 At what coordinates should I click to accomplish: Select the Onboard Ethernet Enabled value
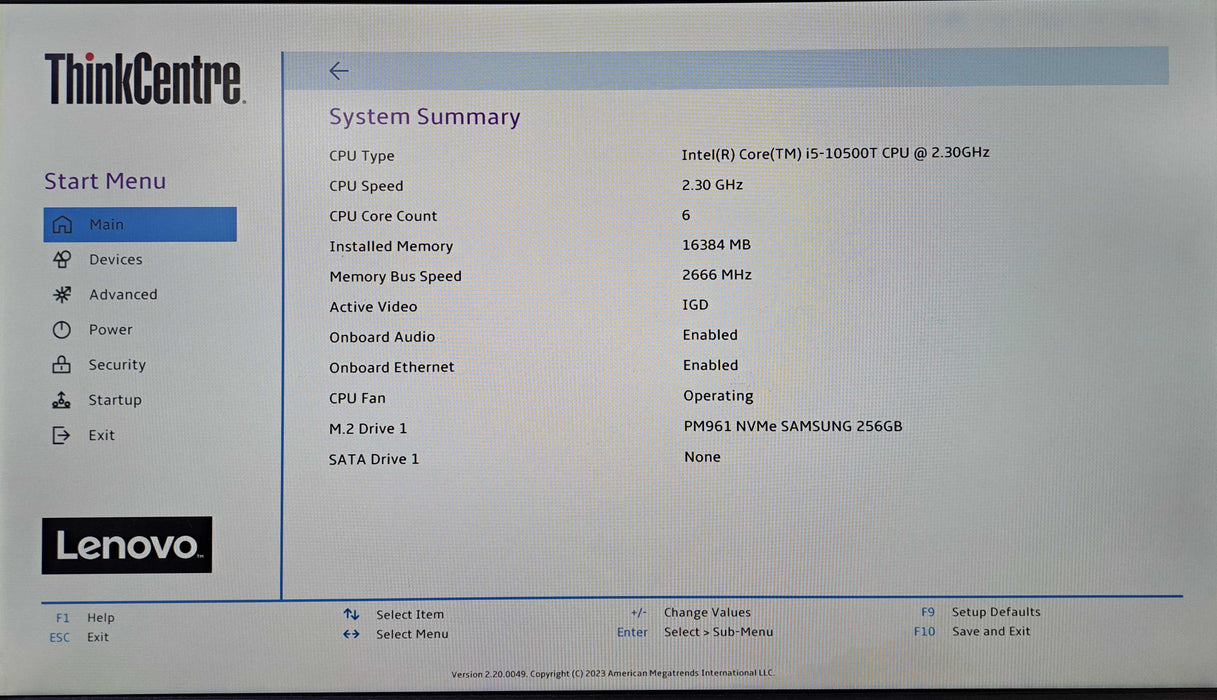(710, 365)
